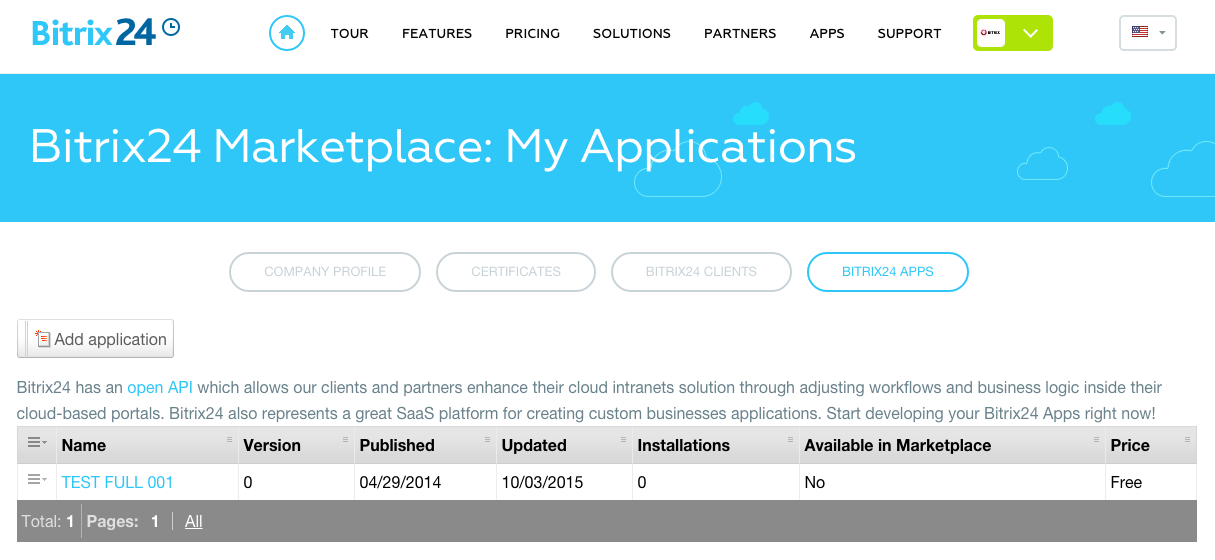
Task: Click the 'Free' price cell
Action: (1151, 482)
